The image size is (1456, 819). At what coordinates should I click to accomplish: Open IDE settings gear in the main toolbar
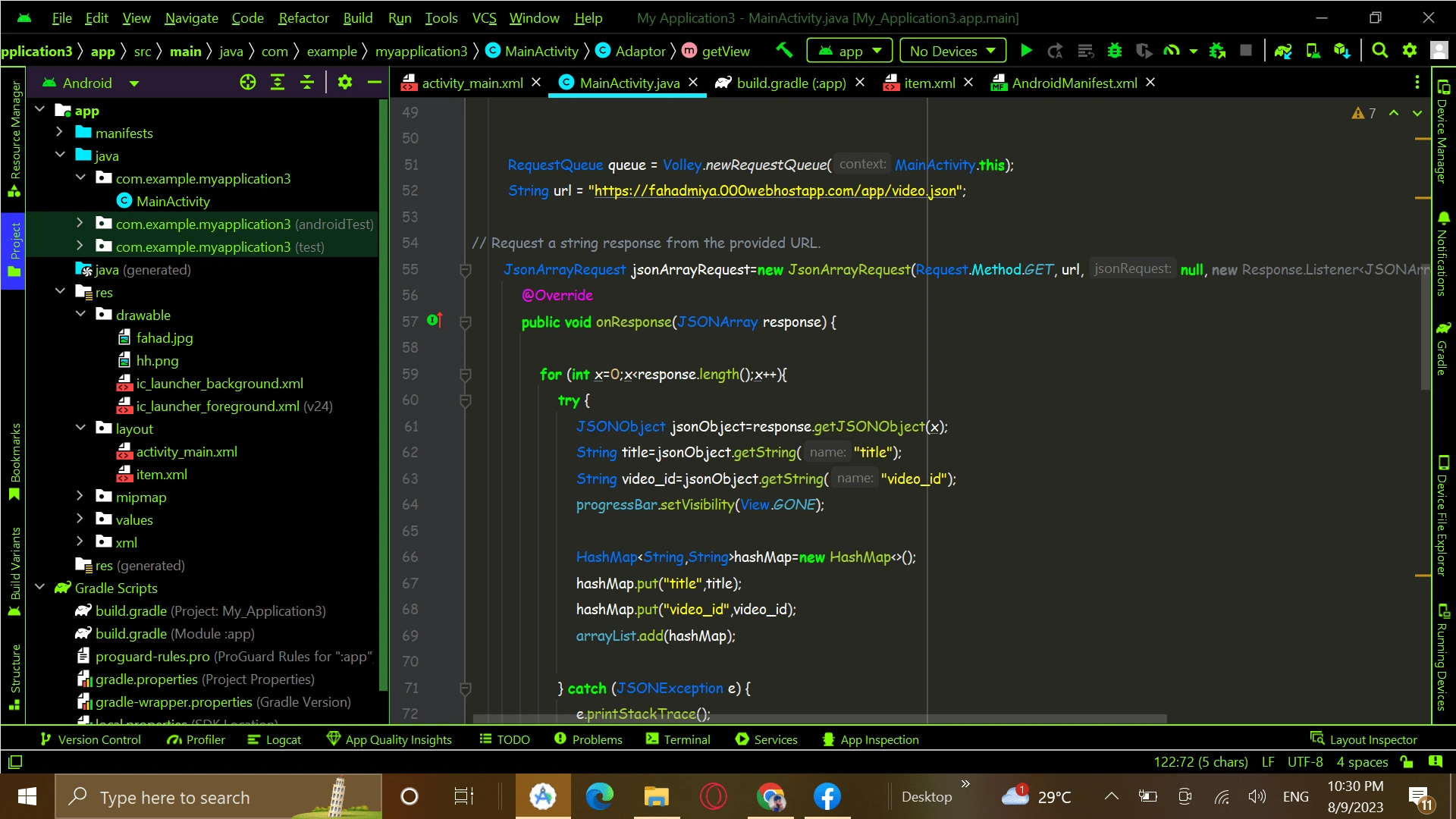(x=1410, y=51)
